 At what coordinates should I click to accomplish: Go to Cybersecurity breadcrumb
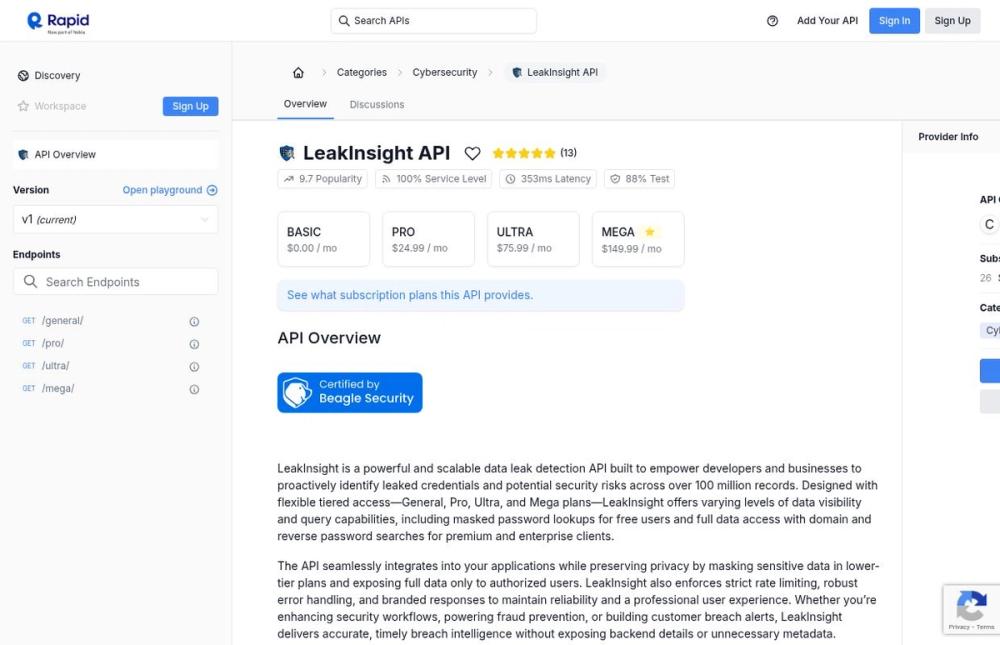click(x=445, y=73)
